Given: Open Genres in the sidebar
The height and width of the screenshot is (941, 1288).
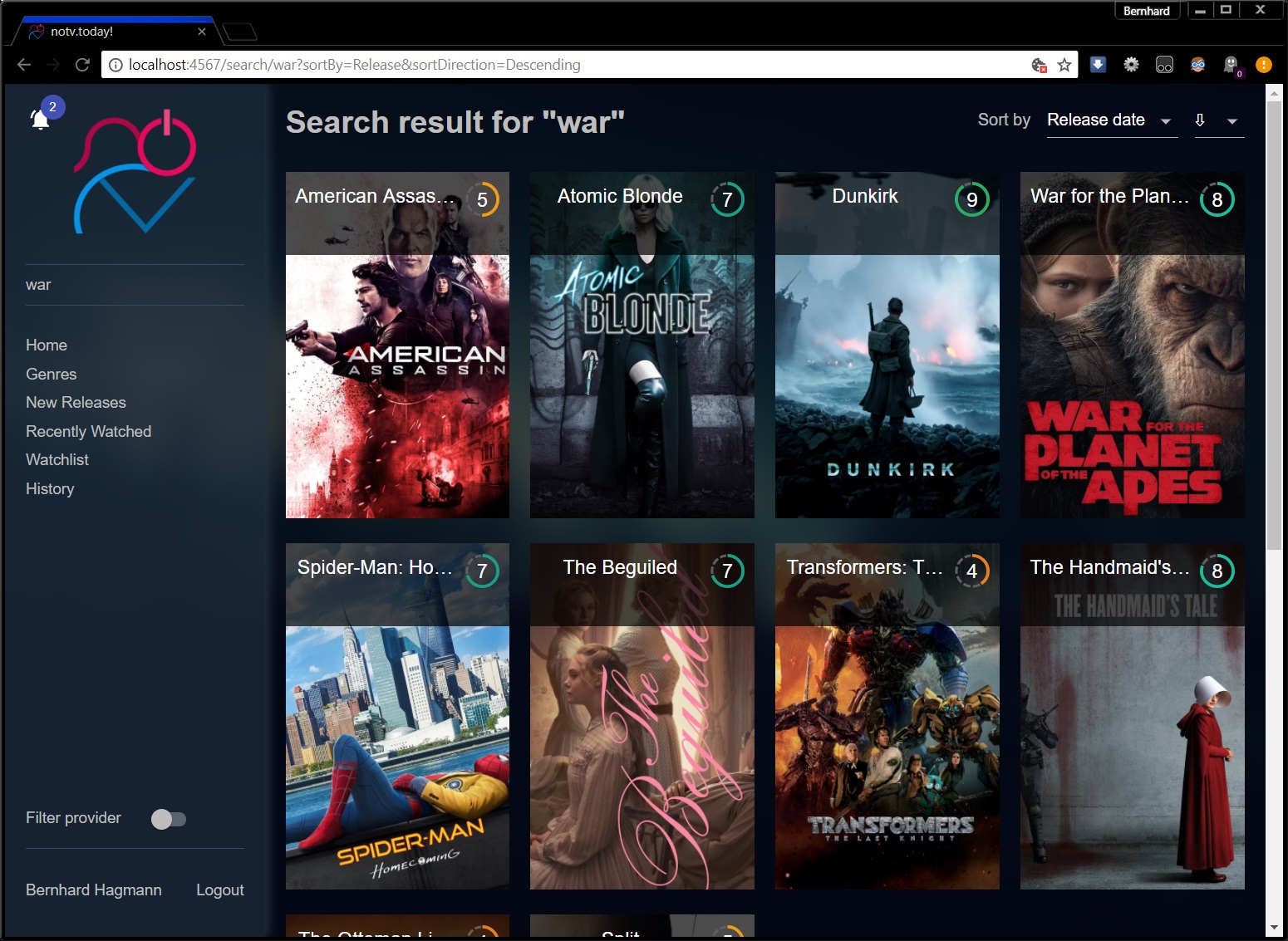Looking at the screenshot, I should pyautogui.click(x=51, y=374).
